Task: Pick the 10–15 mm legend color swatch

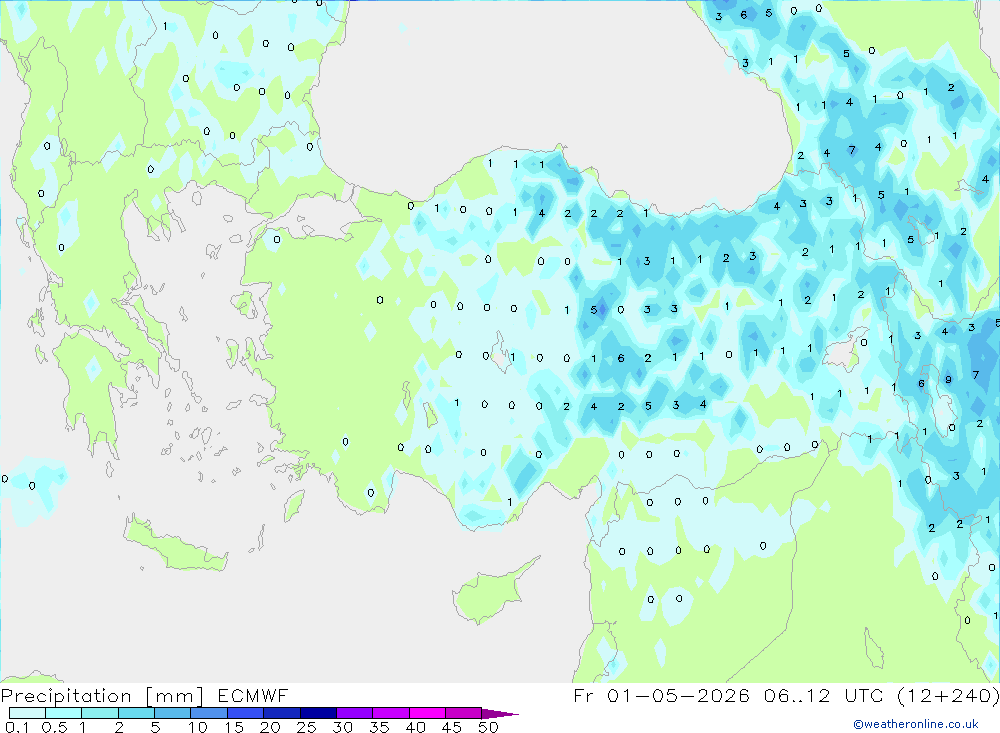Action: coord(209,713)
